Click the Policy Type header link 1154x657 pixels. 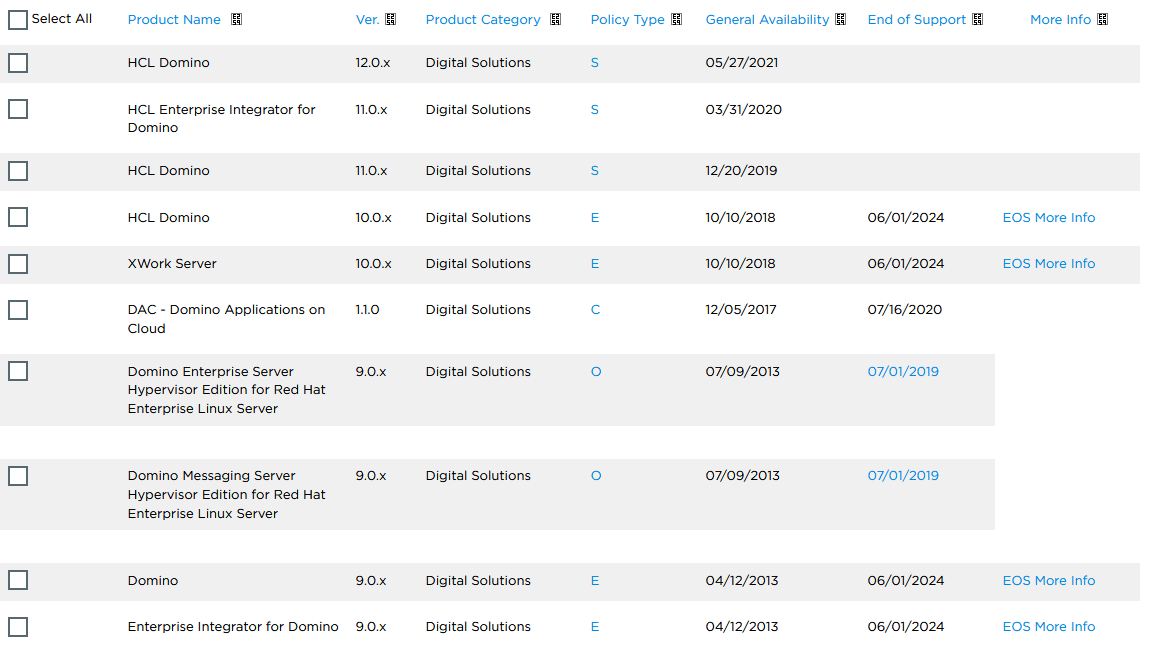tap(627, 20)
